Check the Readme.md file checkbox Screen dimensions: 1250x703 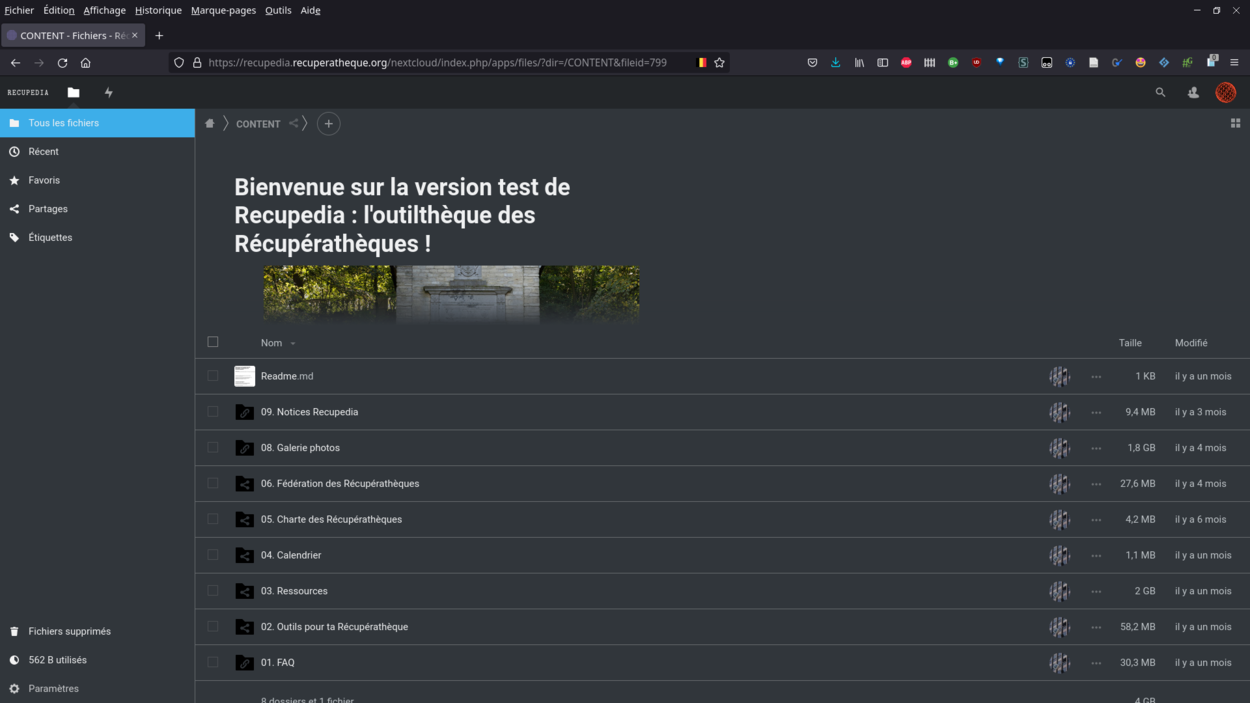(213, 376)
